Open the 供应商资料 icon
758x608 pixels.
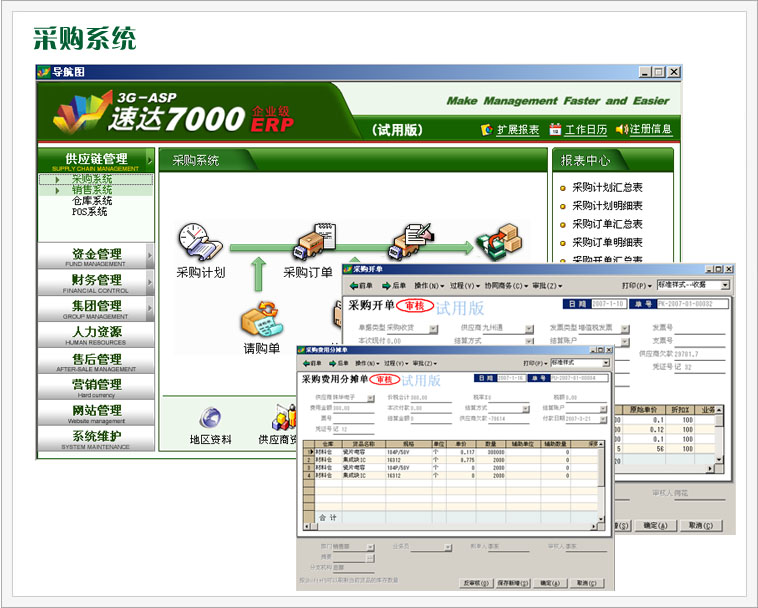284,417
